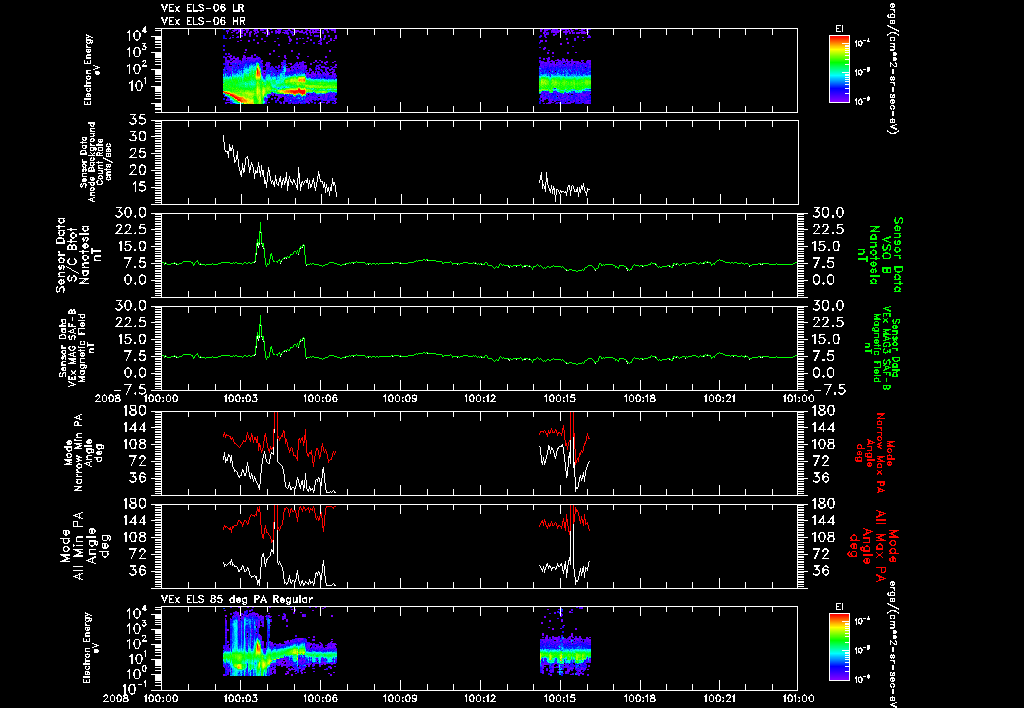
Task: Select the 'VEx ELS-06 LR' title text
Action: (202, 8)
